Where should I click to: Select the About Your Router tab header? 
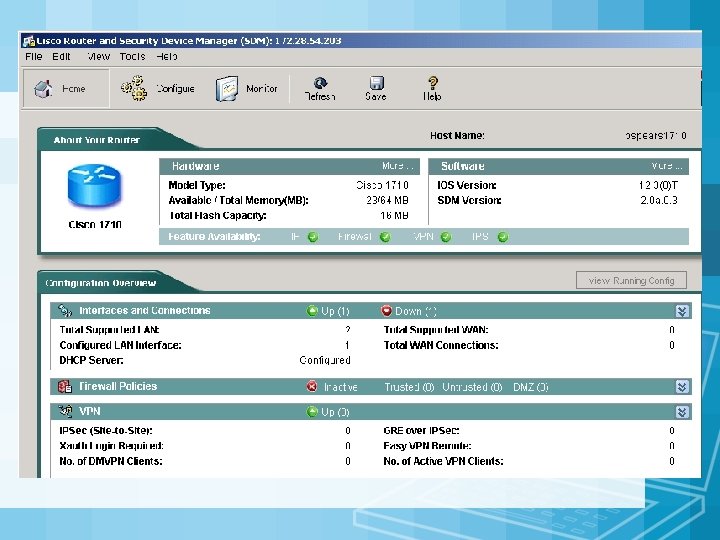point(96,140)
